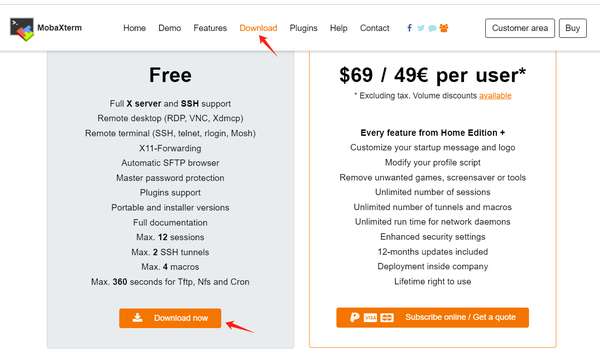The width and height of the screenshot is (600, 360).
Task: Open the Help menu item
Action: click(339, 28)
